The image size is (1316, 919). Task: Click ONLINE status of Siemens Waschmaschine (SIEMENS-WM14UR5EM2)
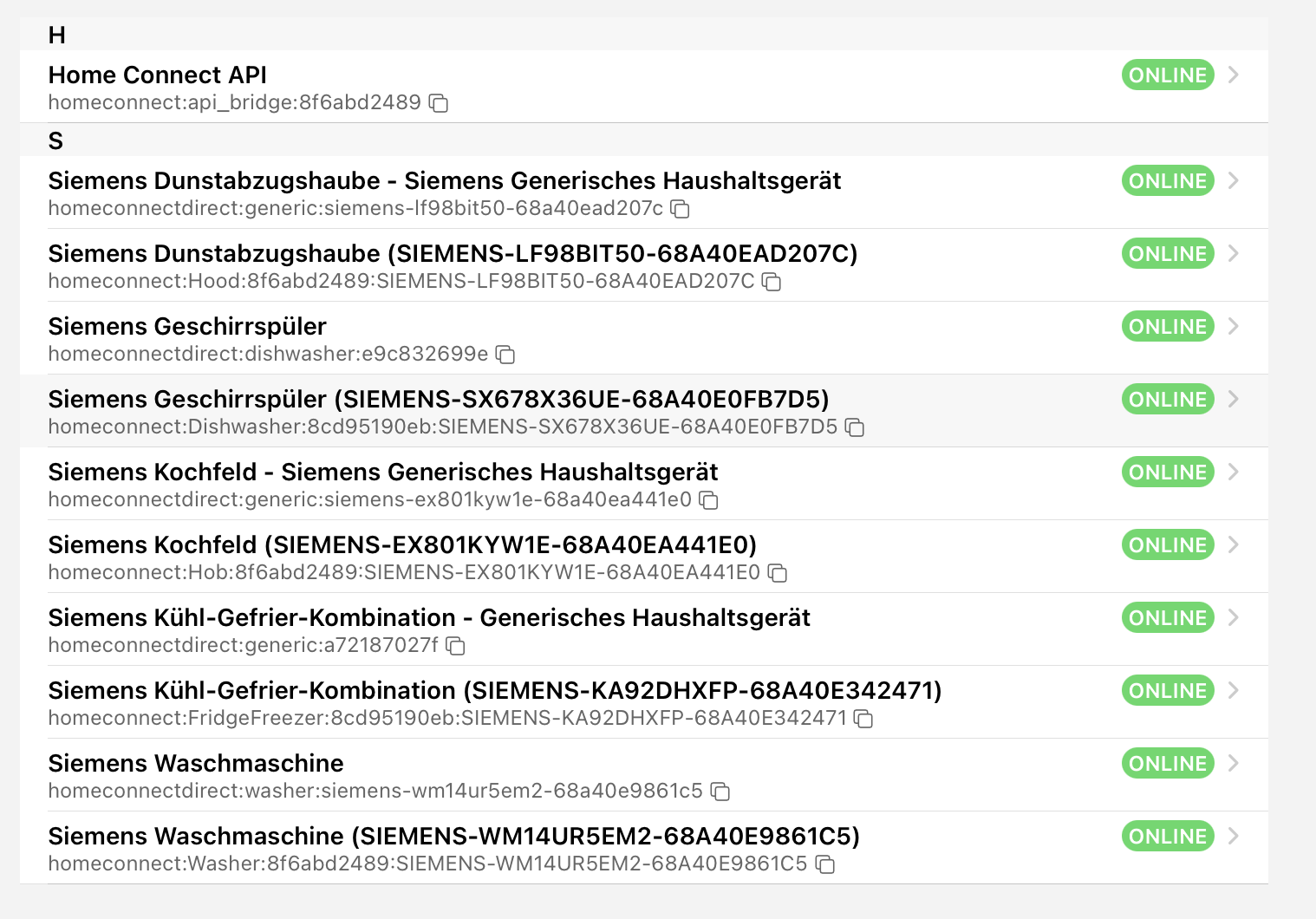coord(1167,837)
